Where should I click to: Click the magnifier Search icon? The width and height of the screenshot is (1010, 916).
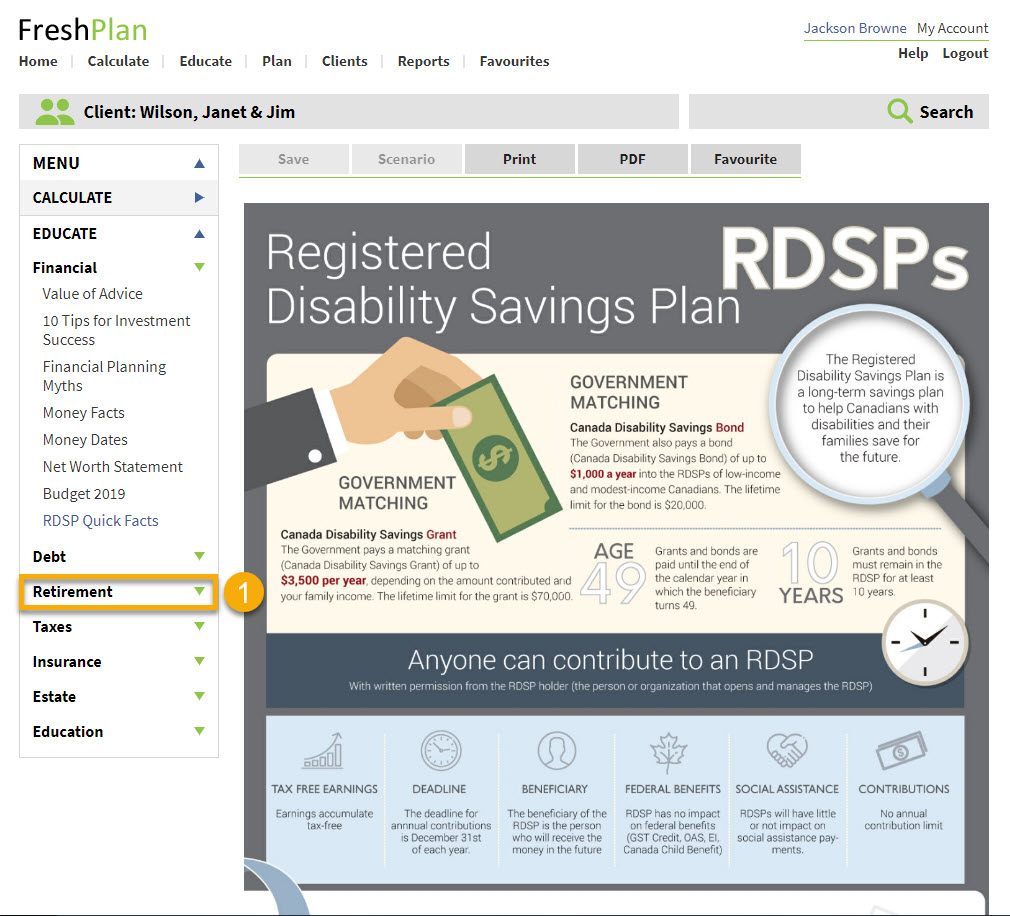(x=899, y=111)
